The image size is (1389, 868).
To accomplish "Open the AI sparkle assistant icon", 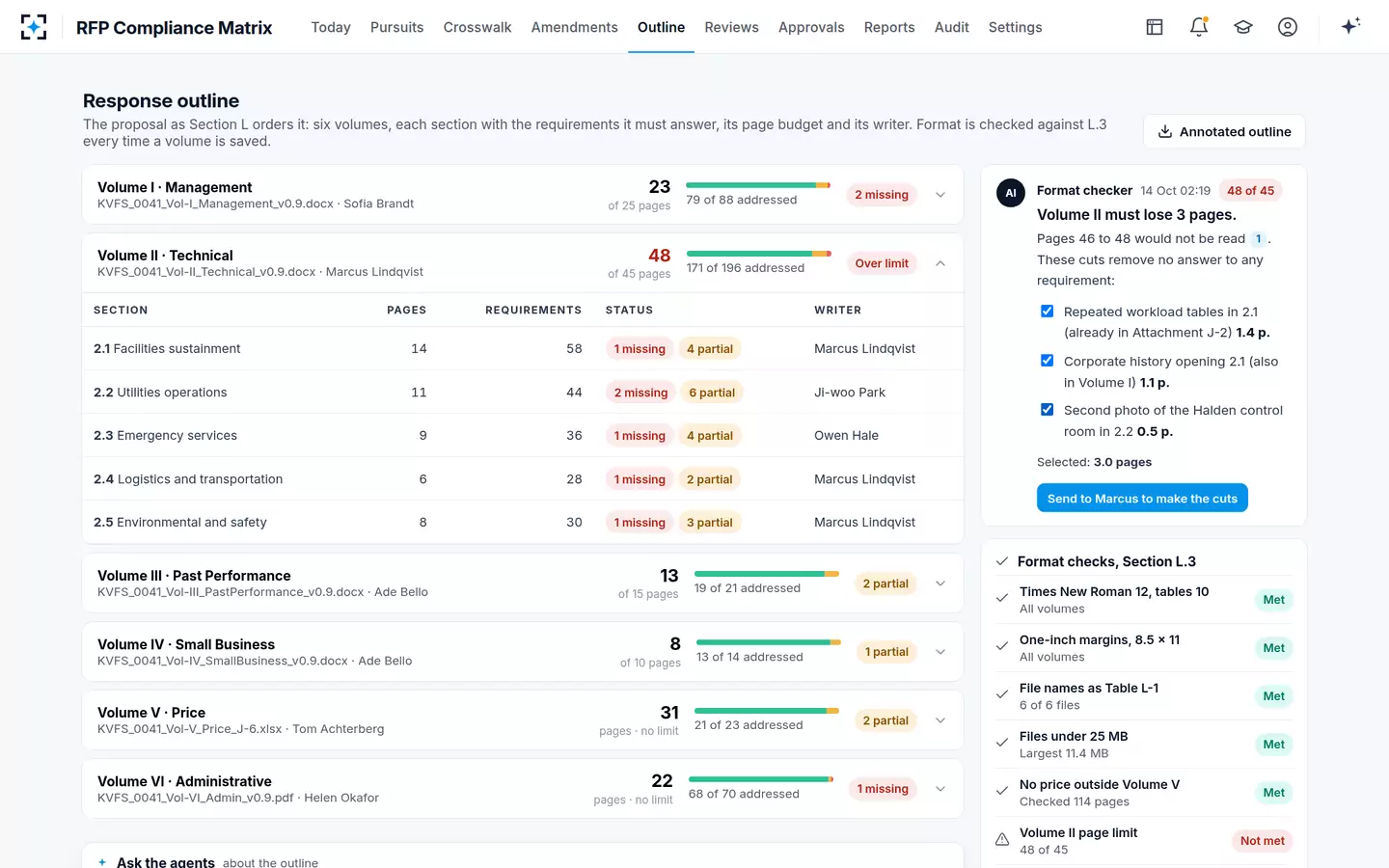I will (x=1350, y=26).
